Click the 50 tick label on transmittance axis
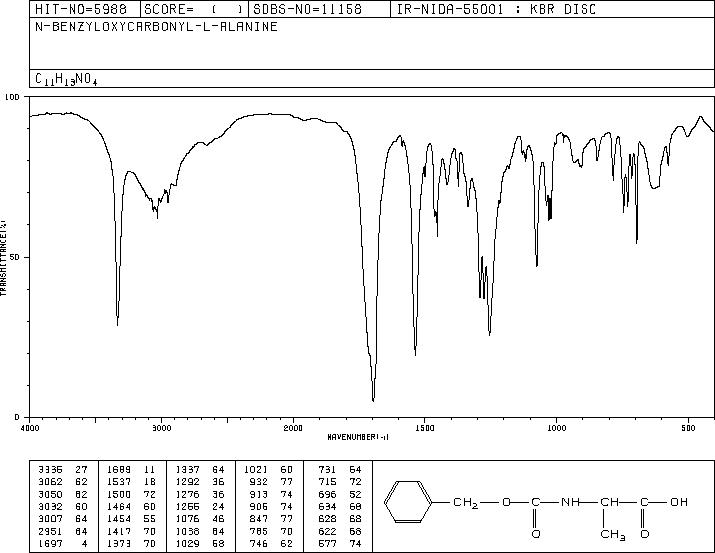 click(x=14, y=257)
